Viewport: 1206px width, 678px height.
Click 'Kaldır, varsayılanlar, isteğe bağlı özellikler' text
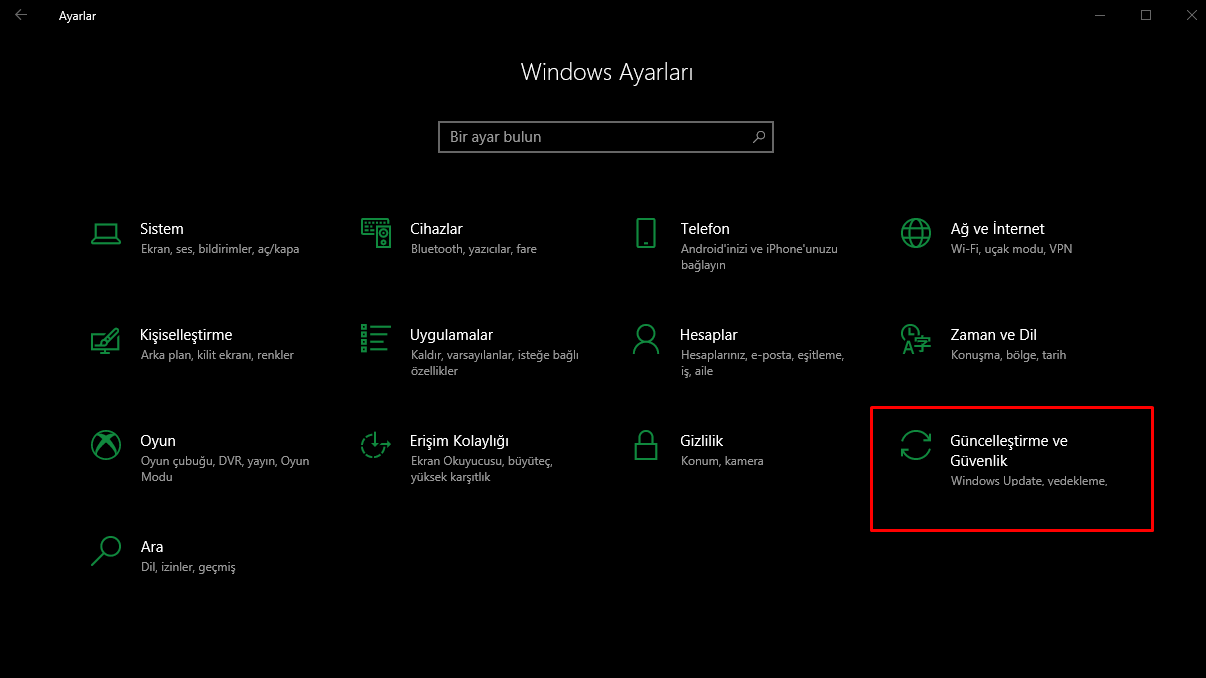tap(494, 363)
